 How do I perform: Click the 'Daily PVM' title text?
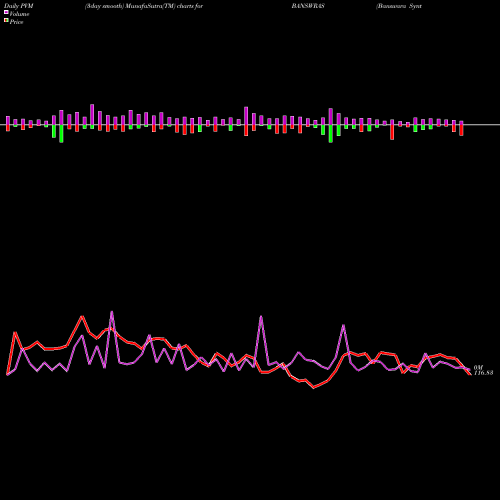(19, 6)
